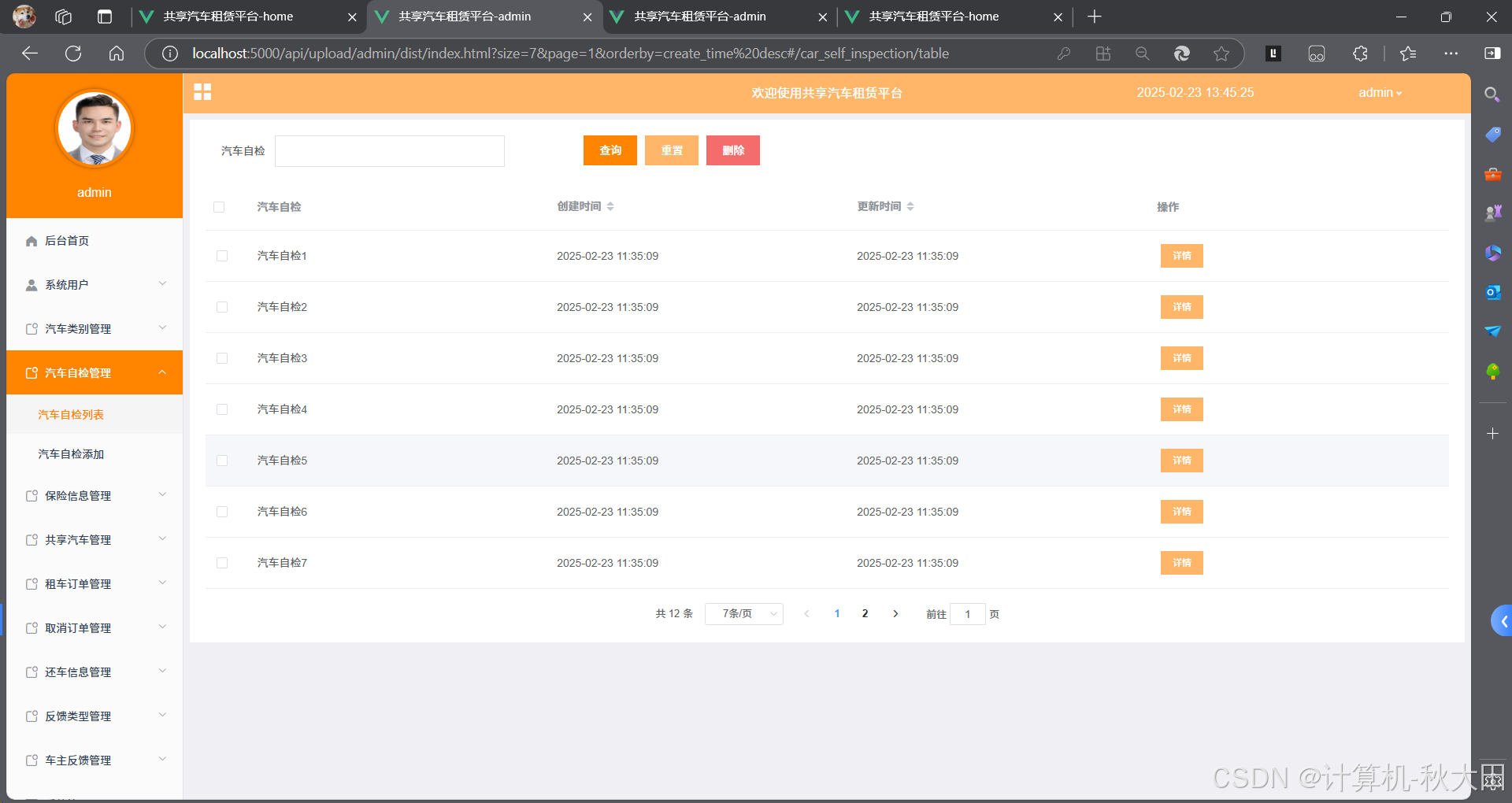Screen dimensions: 1512x803
Task: Expand 反馈类型管理 sidebar menu
Action: (x=94, y=716)
